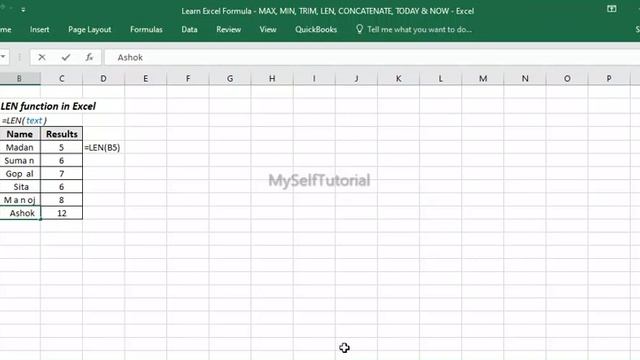Select column E header
The image size is (640, 360).
[x=146, y=78]
